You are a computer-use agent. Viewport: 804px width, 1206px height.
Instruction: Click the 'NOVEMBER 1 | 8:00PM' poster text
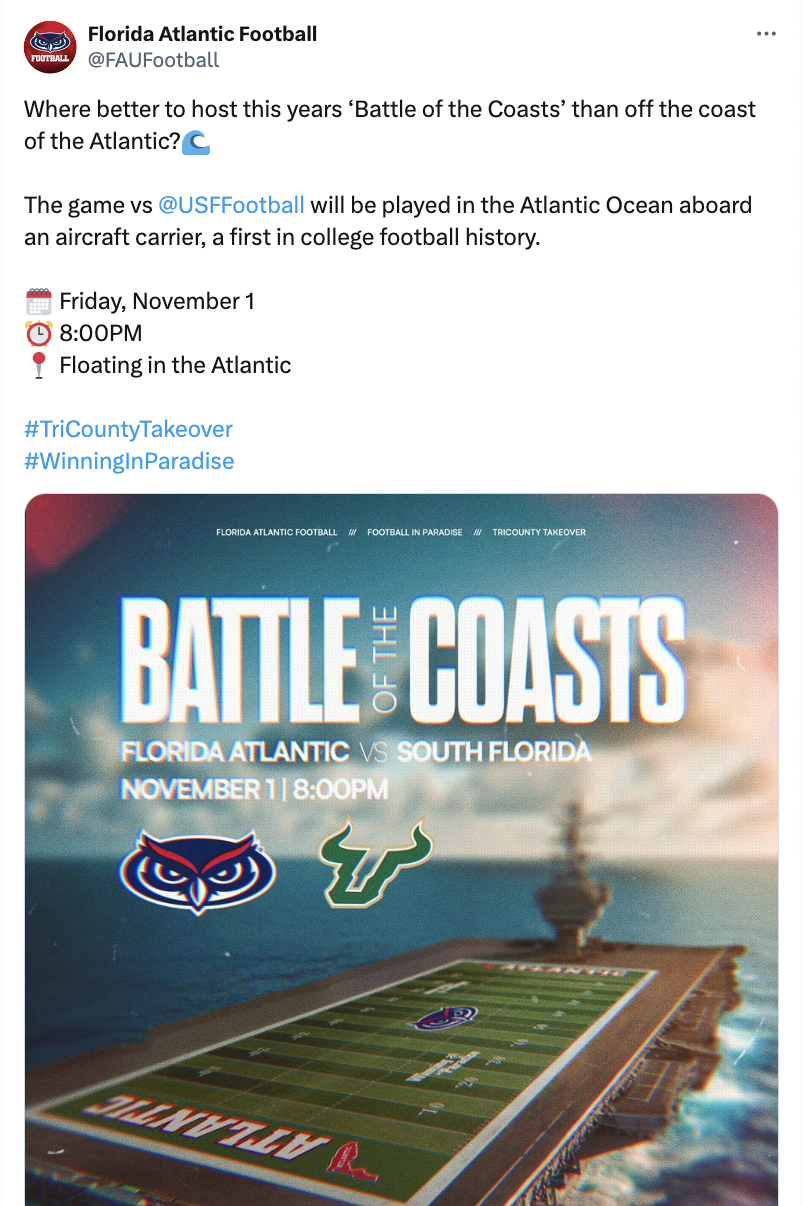[x=254, y=789]
